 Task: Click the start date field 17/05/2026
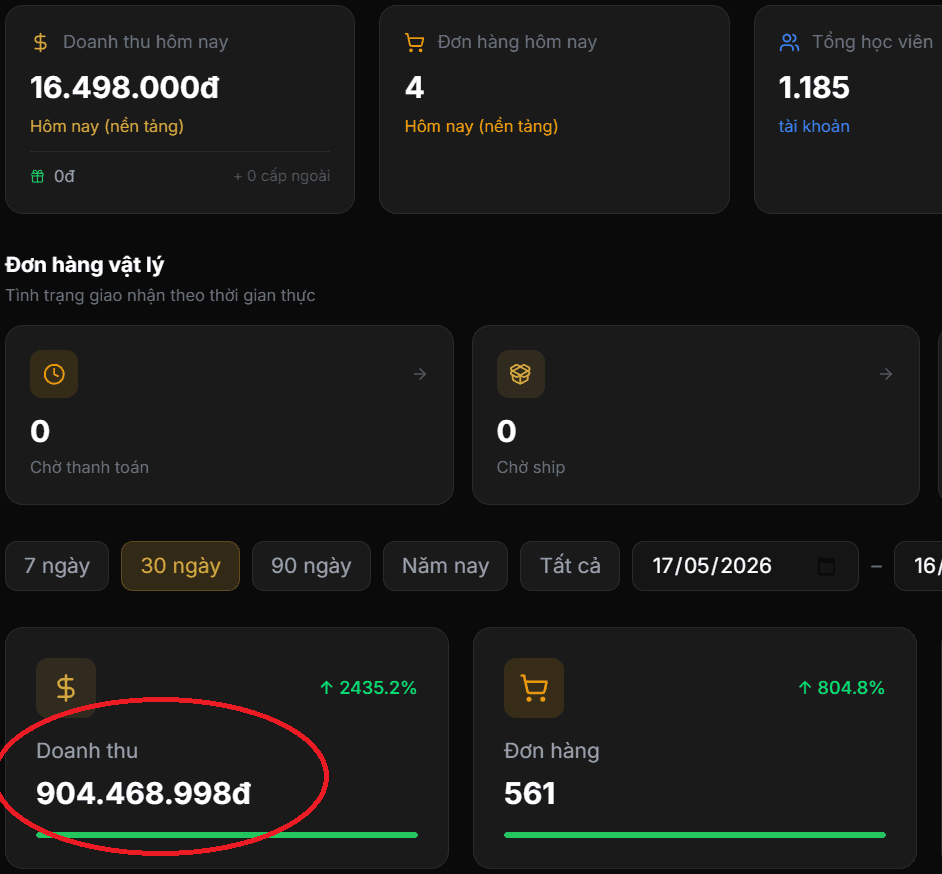(x=745, y=566)
